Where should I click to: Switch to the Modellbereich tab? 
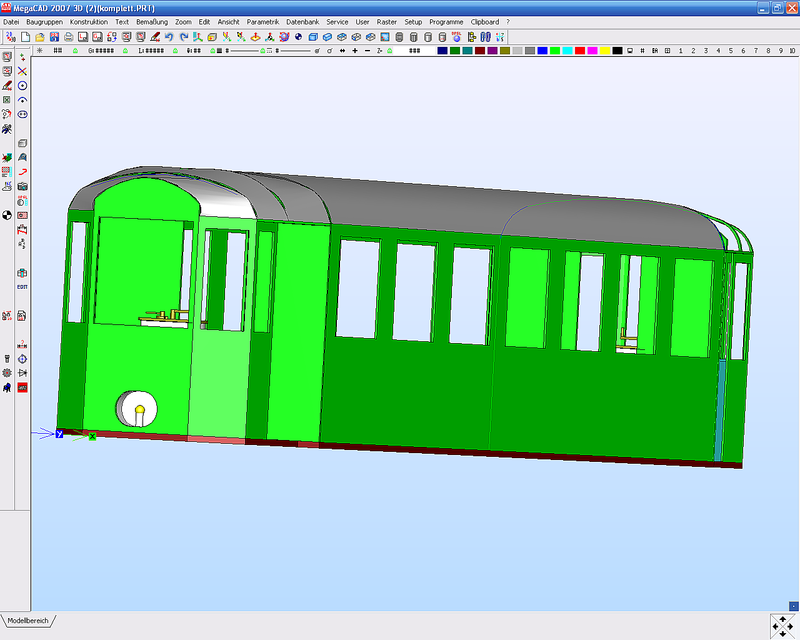coord(28,621)
